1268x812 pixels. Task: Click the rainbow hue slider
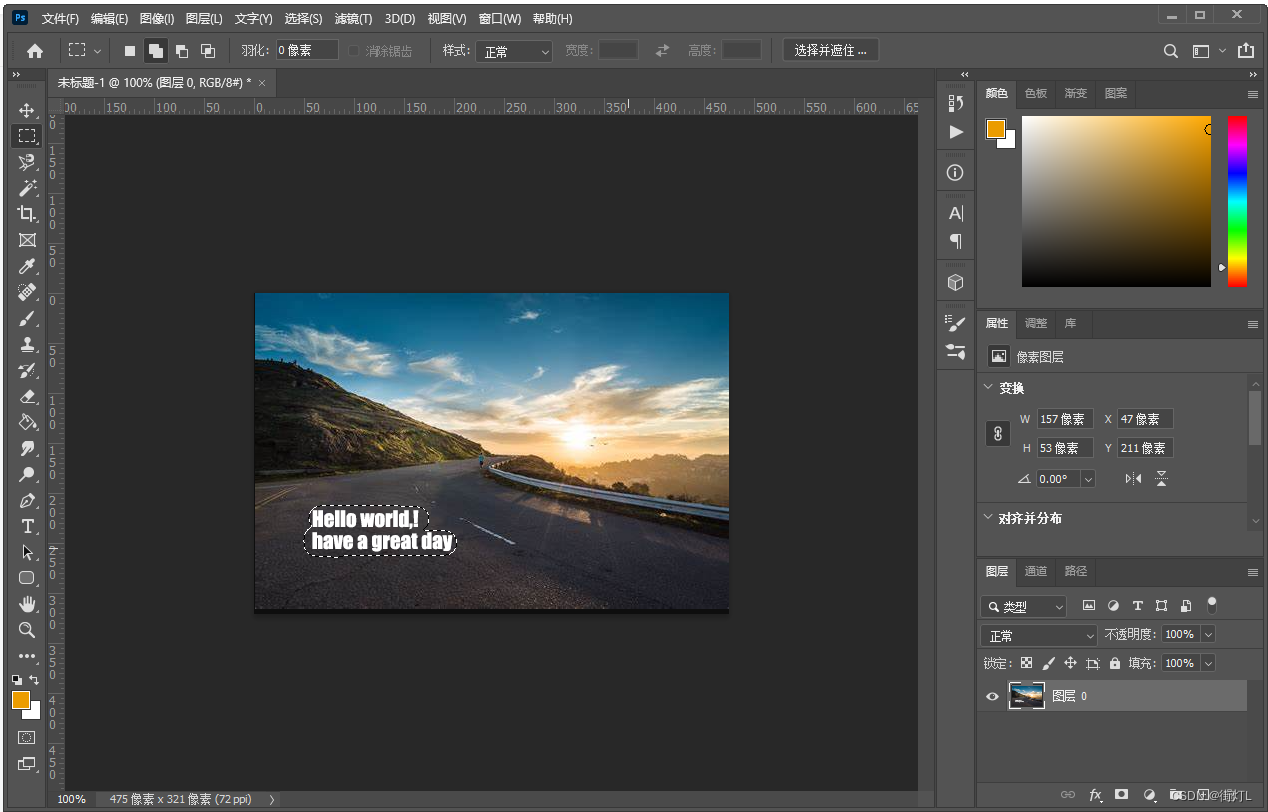(1237, 200)
